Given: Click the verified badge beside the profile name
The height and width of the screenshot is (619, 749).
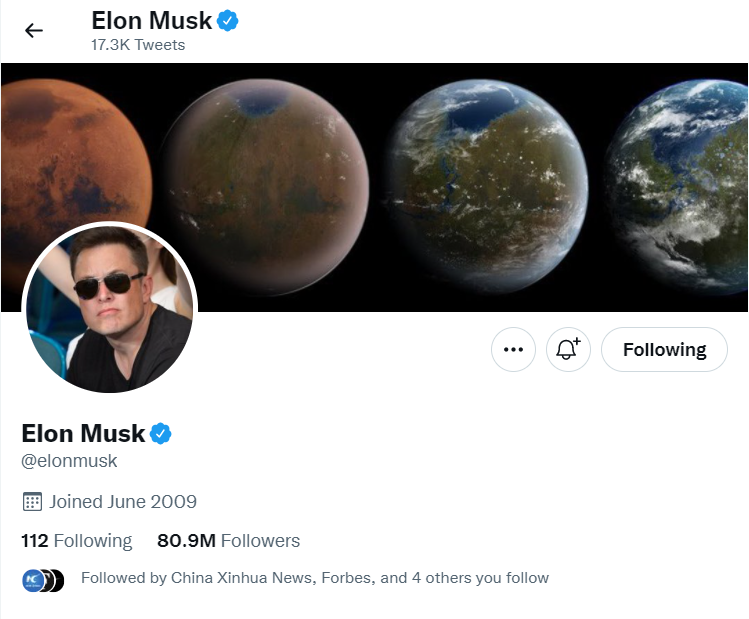Looking at the screenshot, I should (x=161, y=434).
